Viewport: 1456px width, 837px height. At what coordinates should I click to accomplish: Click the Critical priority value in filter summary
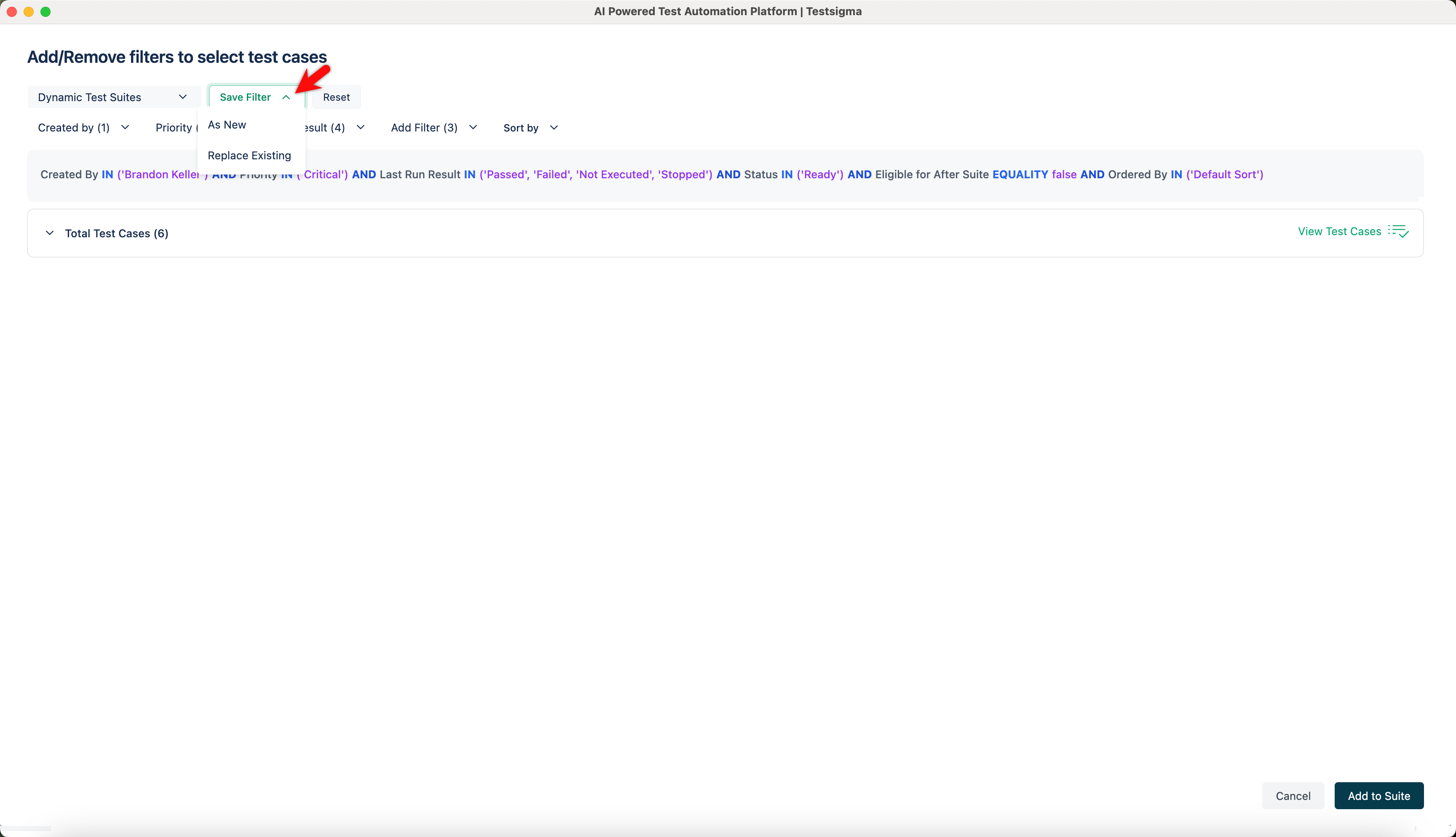(323, 174)
